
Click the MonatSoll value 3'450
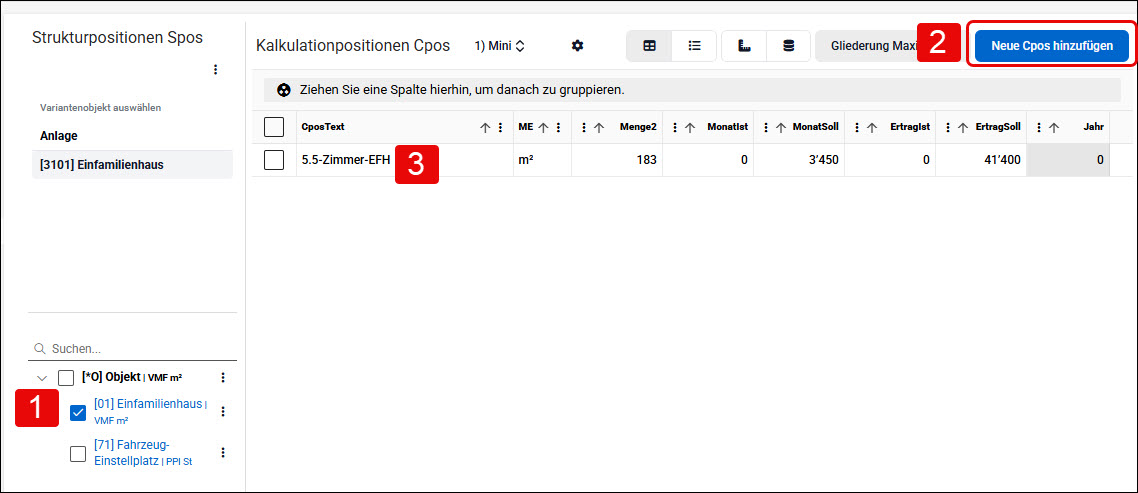[824, 160]
